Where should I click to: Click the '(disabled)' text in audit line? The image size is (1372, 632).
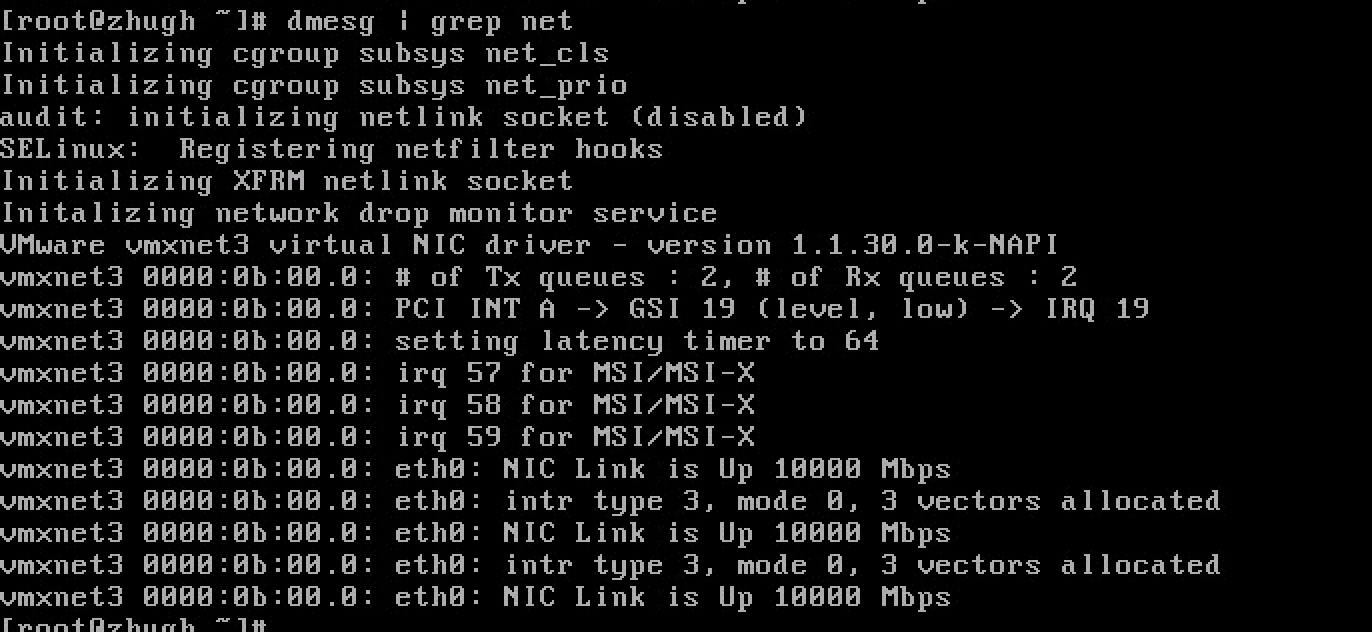click(718, 117)
